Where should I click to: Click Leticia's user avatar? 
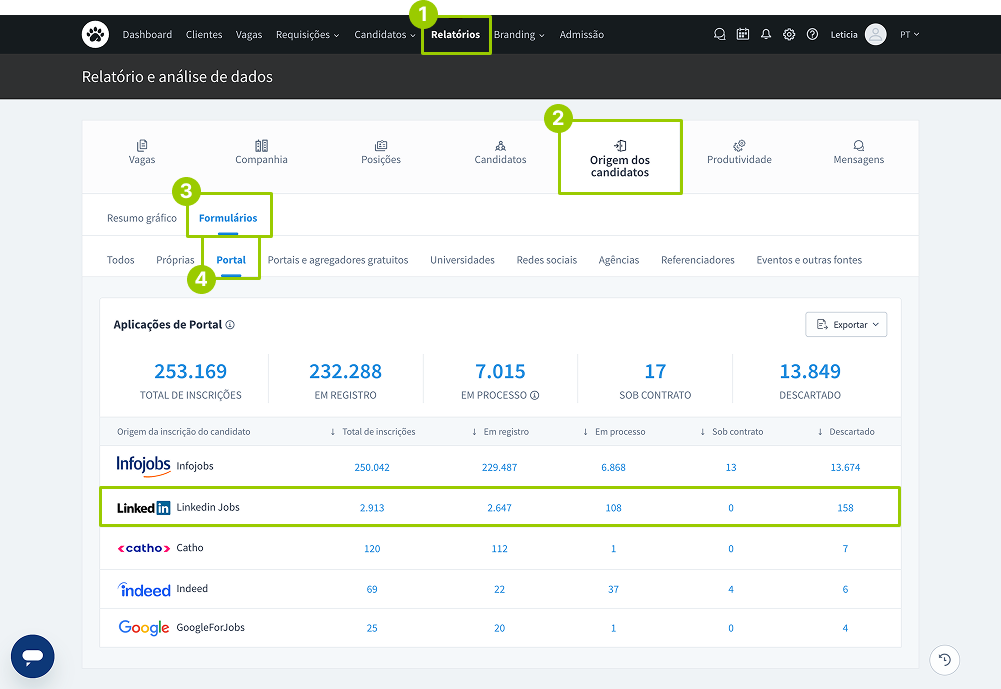coord(875,34)
